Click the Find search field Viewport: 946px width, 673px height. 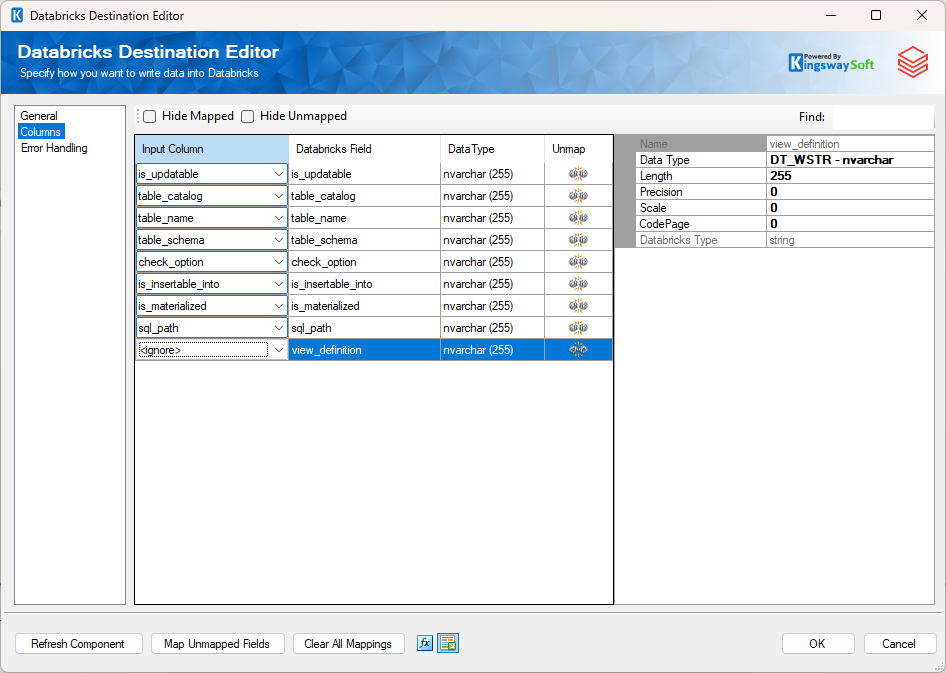(883, 117)
